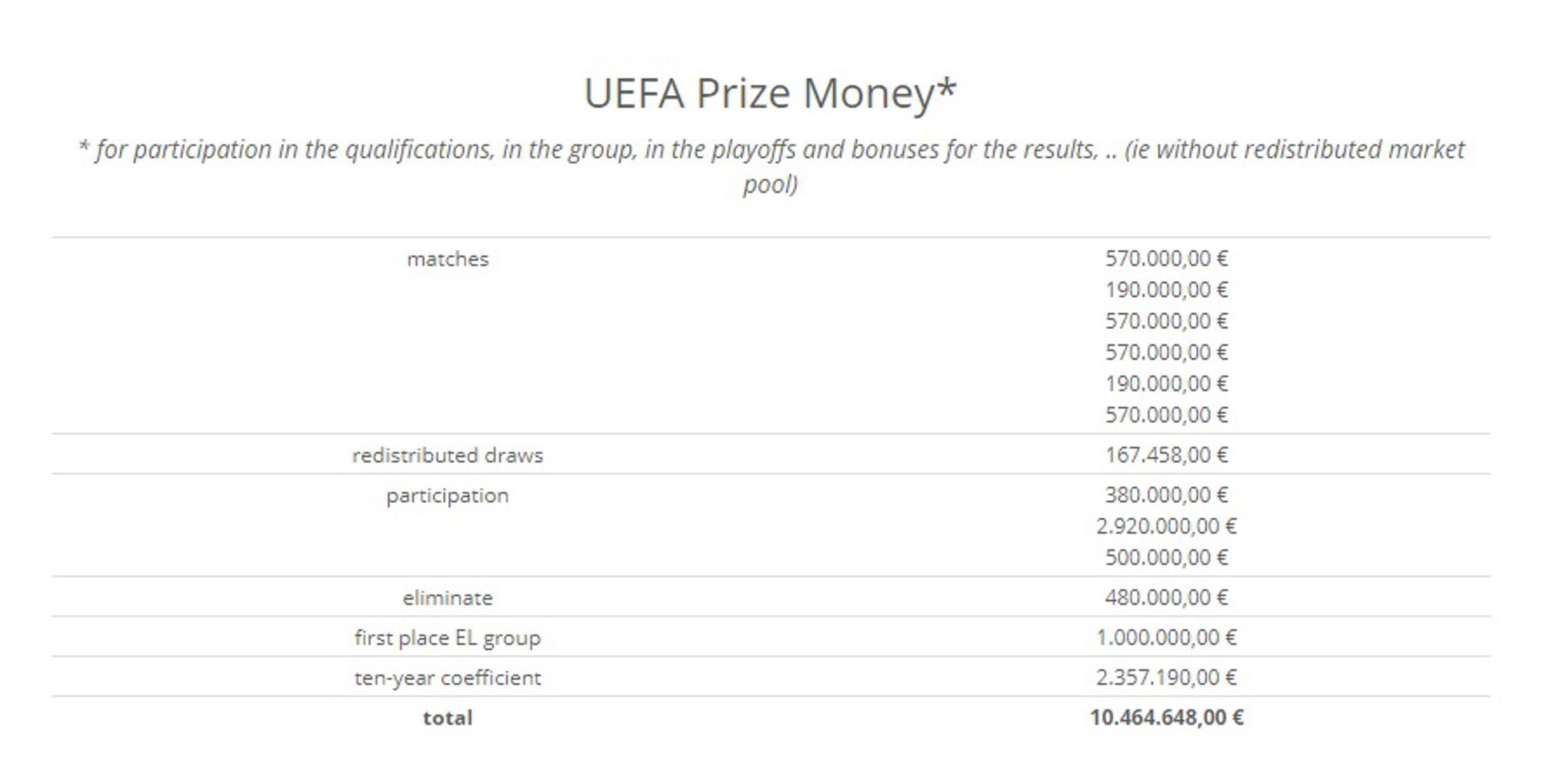Viewport: 1553px width, 784px height.
Task: Select the bold total 10.464.648,00 € value
Action: point(1166,717)
